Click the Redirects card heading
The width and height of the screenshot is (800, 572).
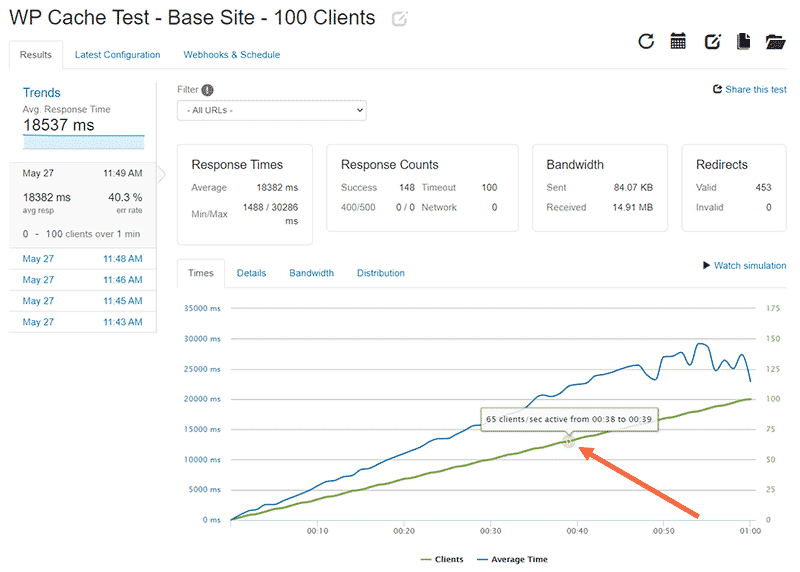pyautogui.click(x=721, y=165)
